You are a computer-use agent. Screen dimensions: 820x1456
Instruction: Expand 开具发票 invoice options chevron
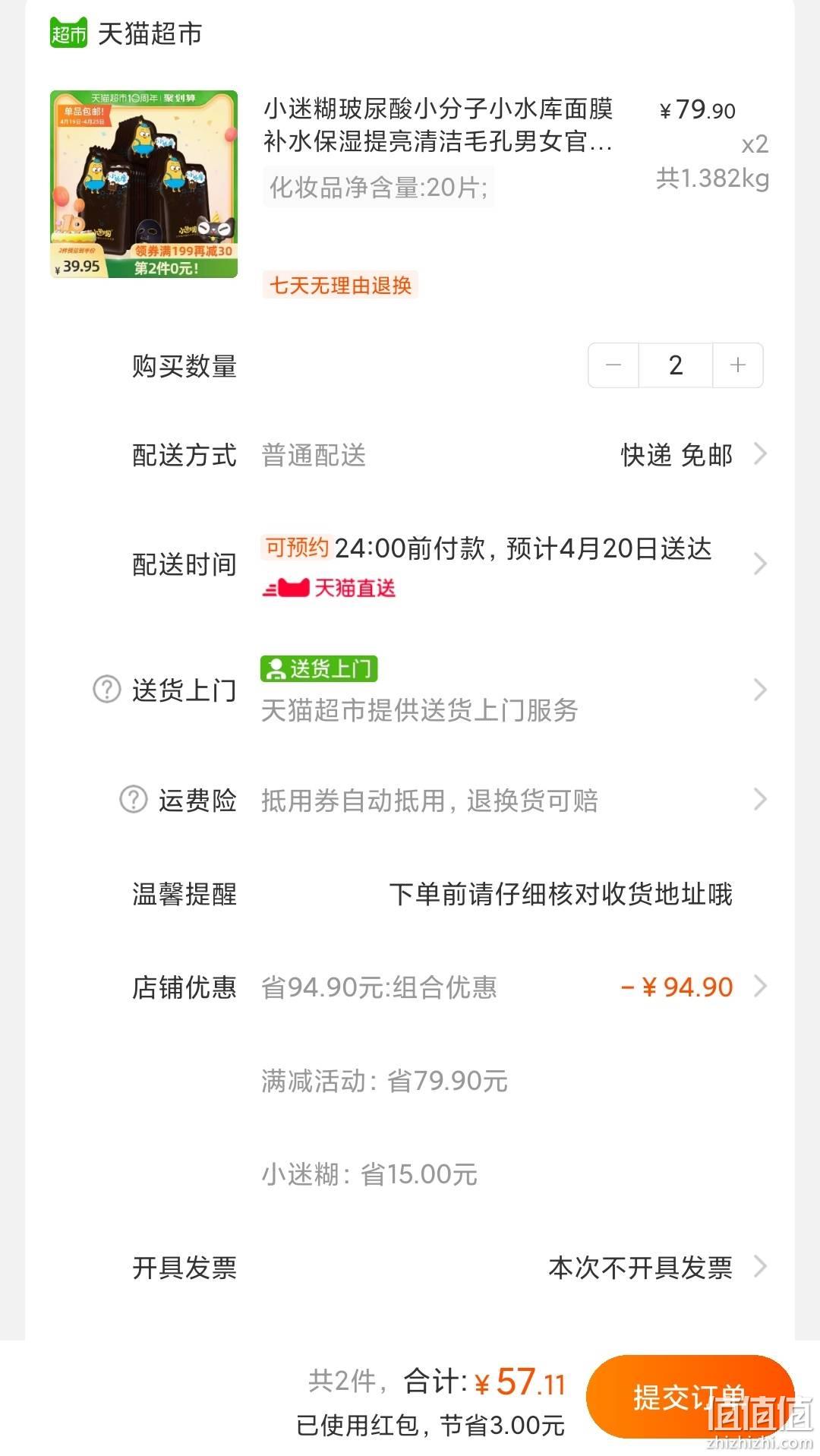tap(759, 1267)
